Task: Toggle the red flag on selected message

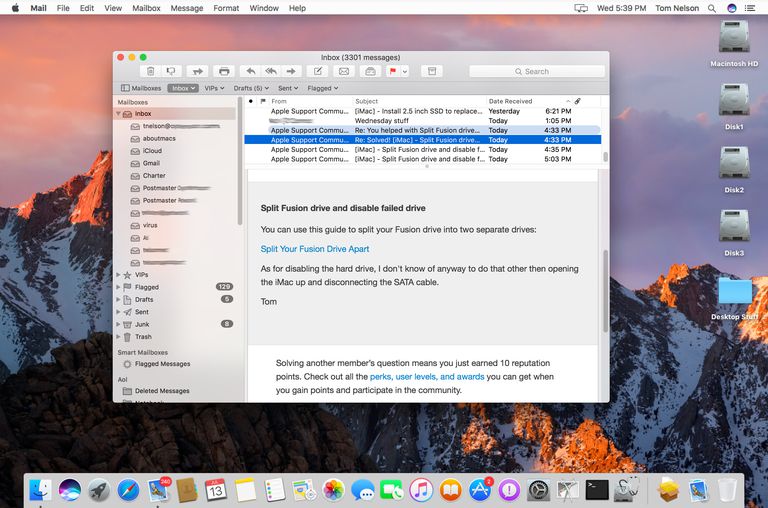Action: (x=394, y=71)
